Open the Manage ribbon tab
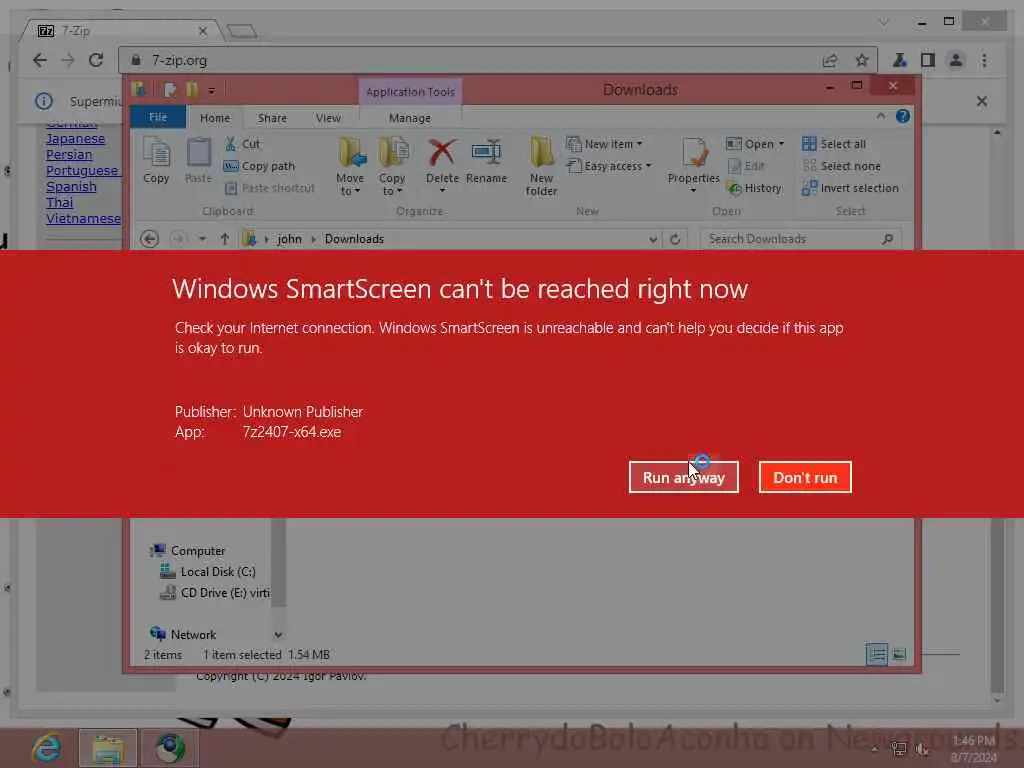The height and width of the screenshot is (768, 1024). click(409, 118)
